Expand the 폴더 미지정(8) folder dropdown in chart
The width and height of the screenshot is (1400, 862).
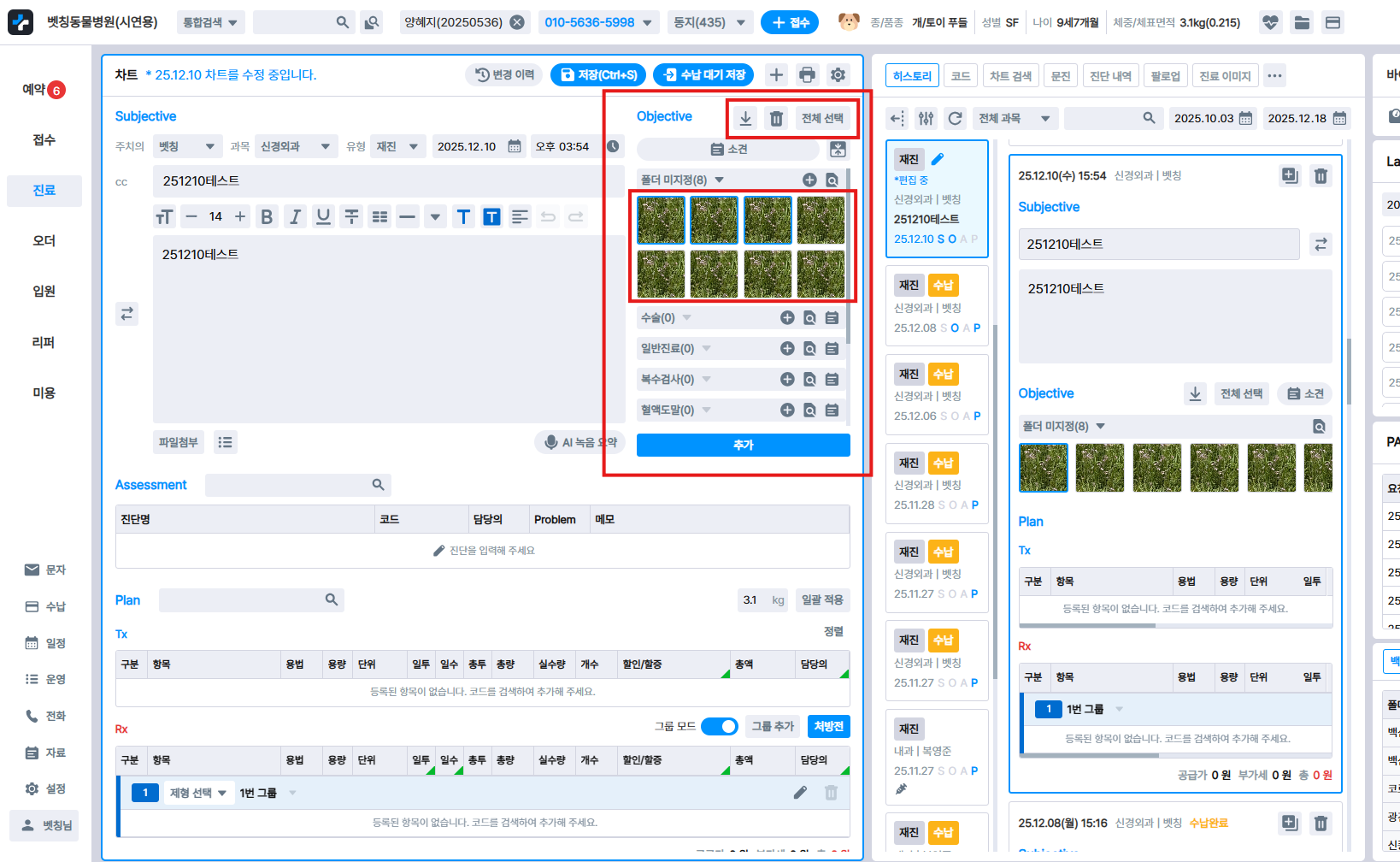pos(719,180)
